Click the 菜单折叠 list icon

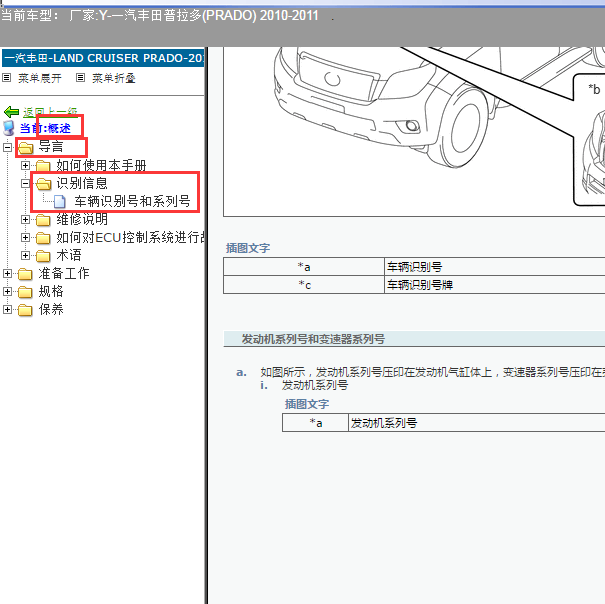click(x=80, y=78)
